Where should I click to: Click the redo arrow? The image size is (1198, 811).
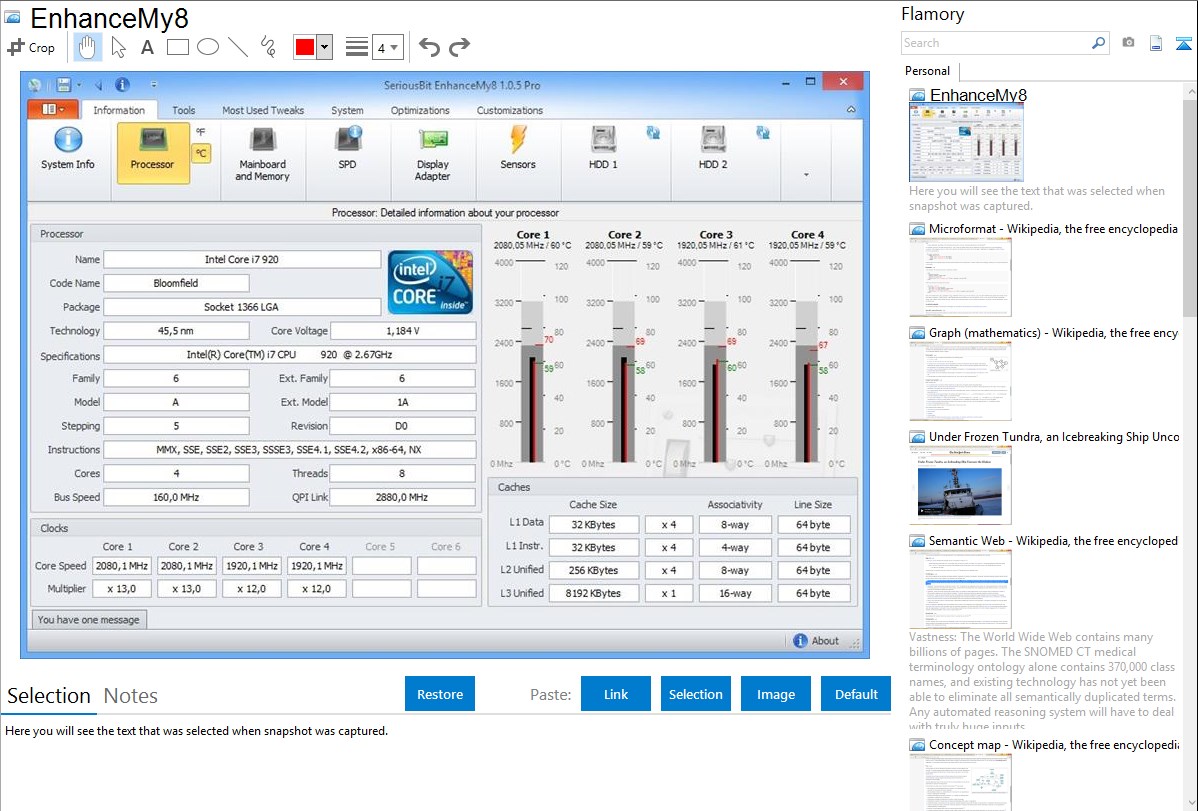coord(460,47)
